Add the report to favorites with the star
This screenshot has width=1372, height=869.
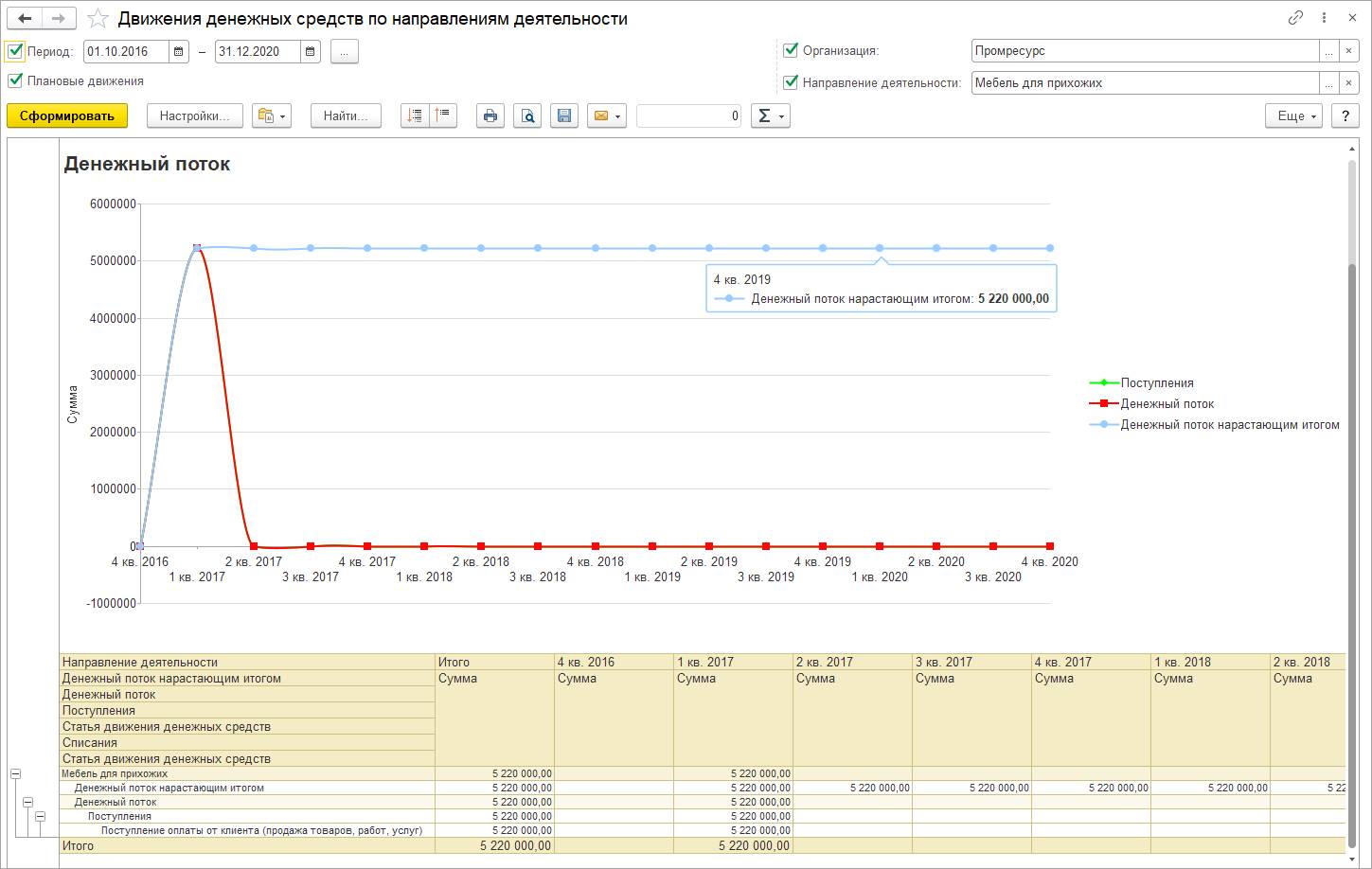pos(98,19)
